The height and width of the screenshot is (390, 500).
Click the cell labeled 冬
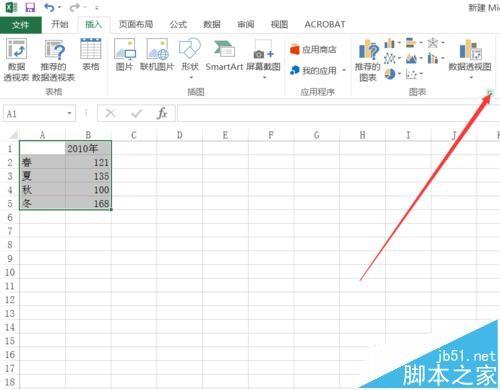(43, 203)
